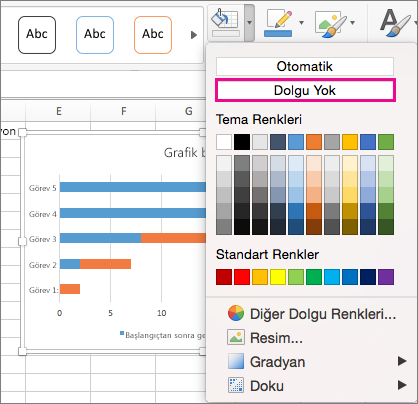Select the yellow standard color
Viewport: 418px width, 404px height.
pyautogui.click(x=278, y=277)
